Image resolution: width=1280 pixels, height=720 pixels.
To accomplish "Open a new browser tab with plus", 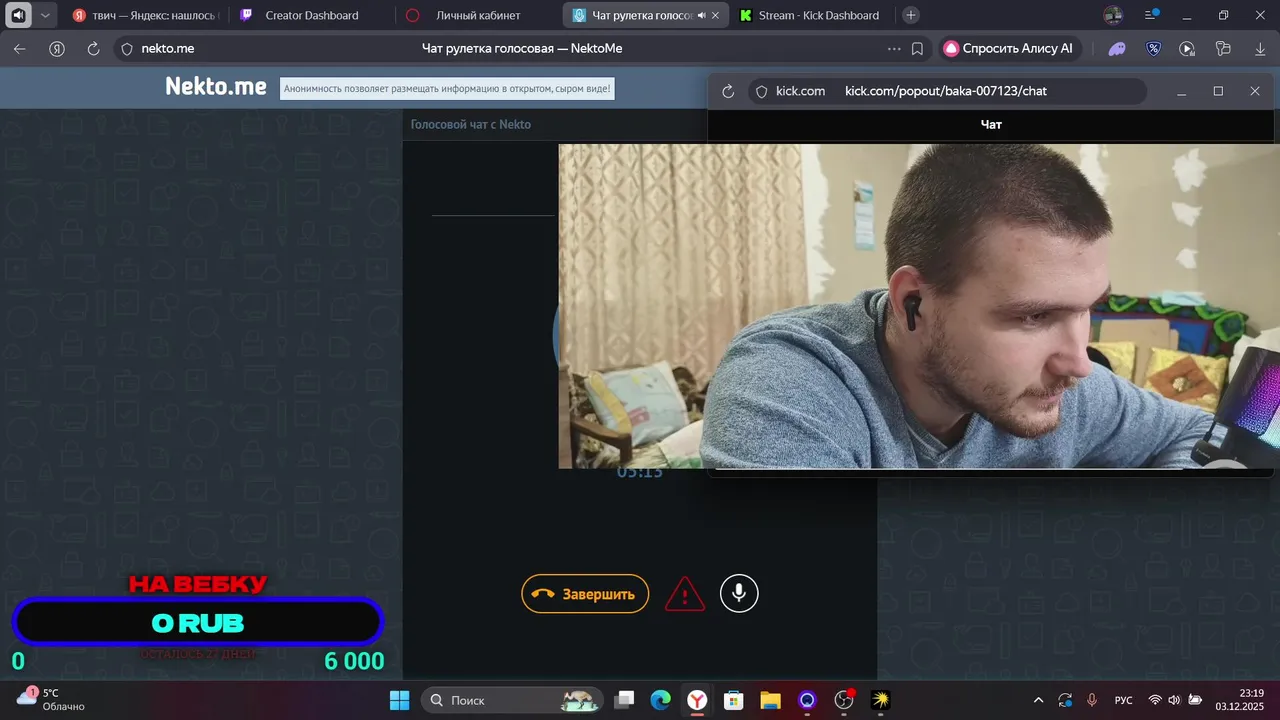I will (x=910, y=15).
